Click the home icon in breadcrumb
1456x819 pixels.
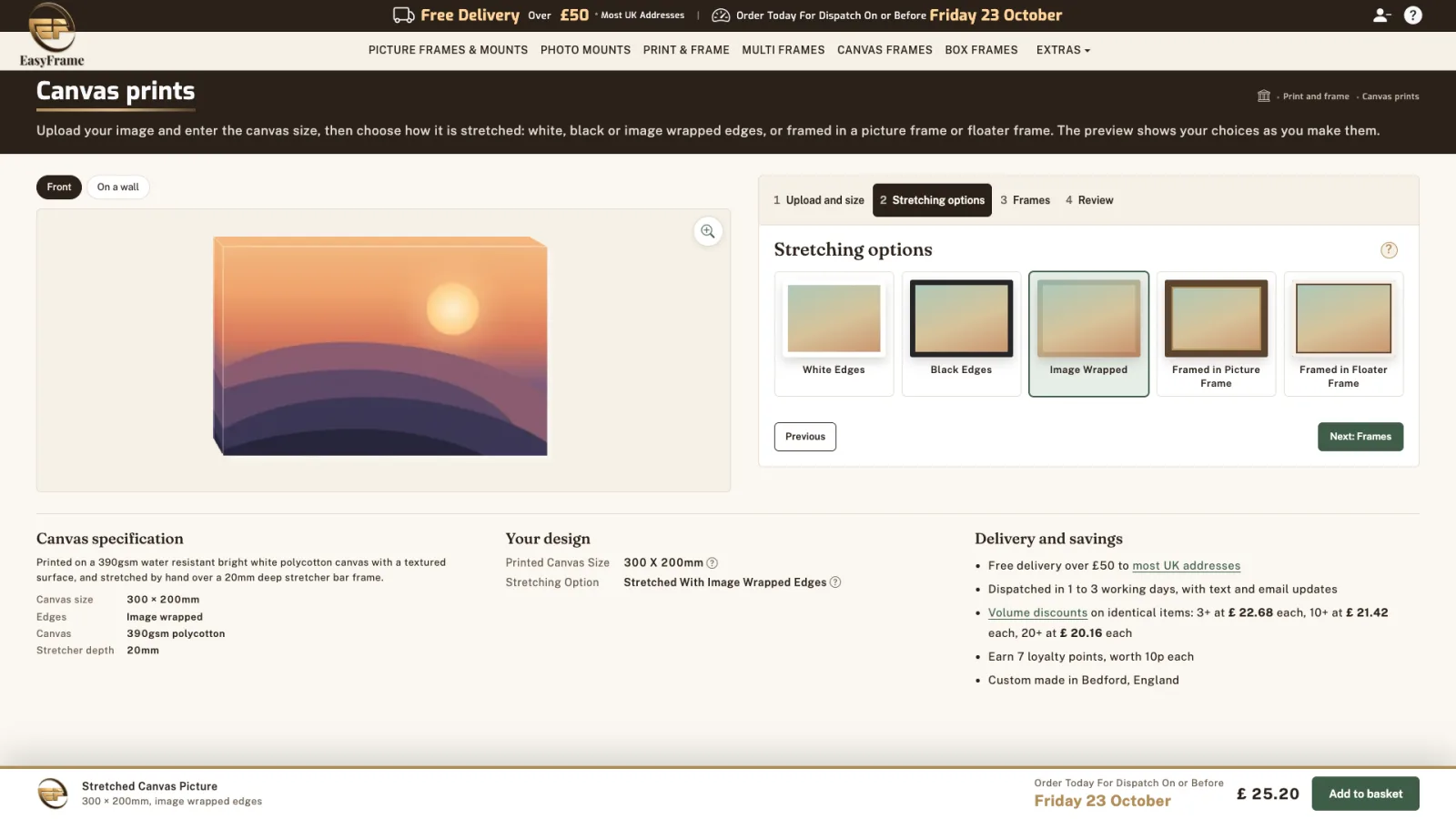[1263, 96]
